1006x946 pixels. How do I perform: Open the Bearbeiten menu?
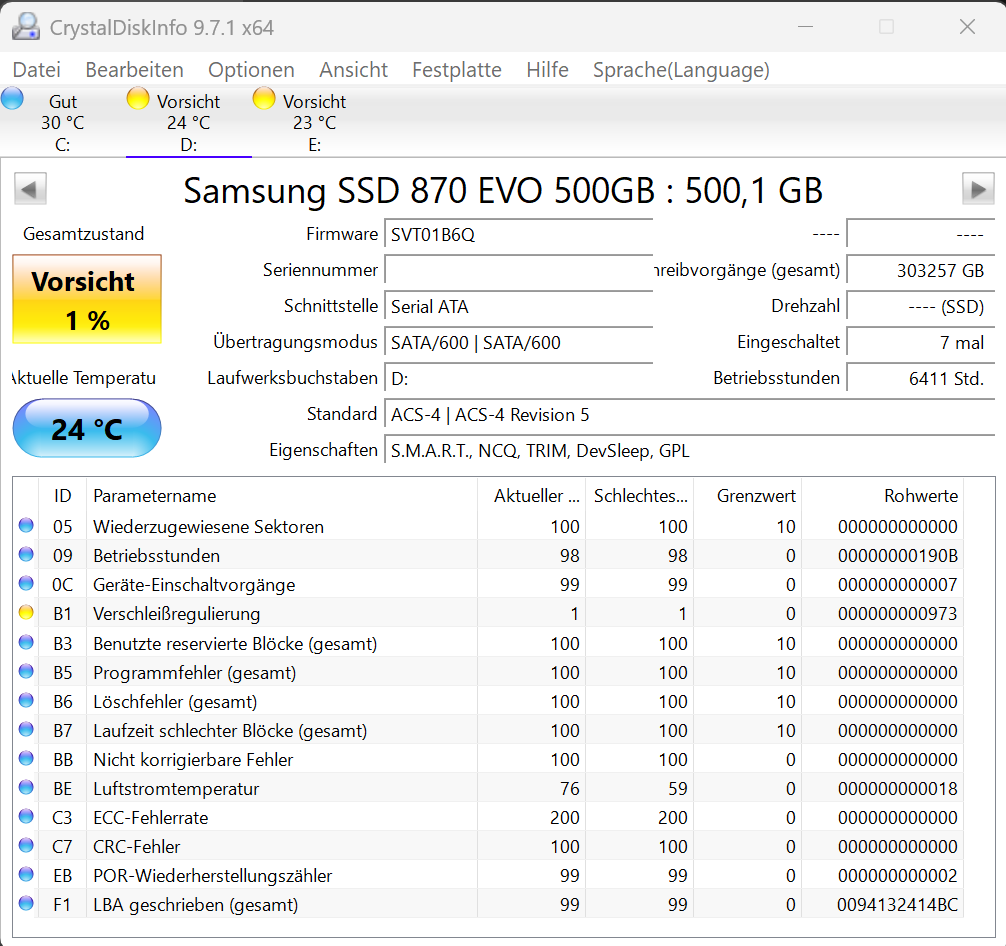click(x=134, y=69)
